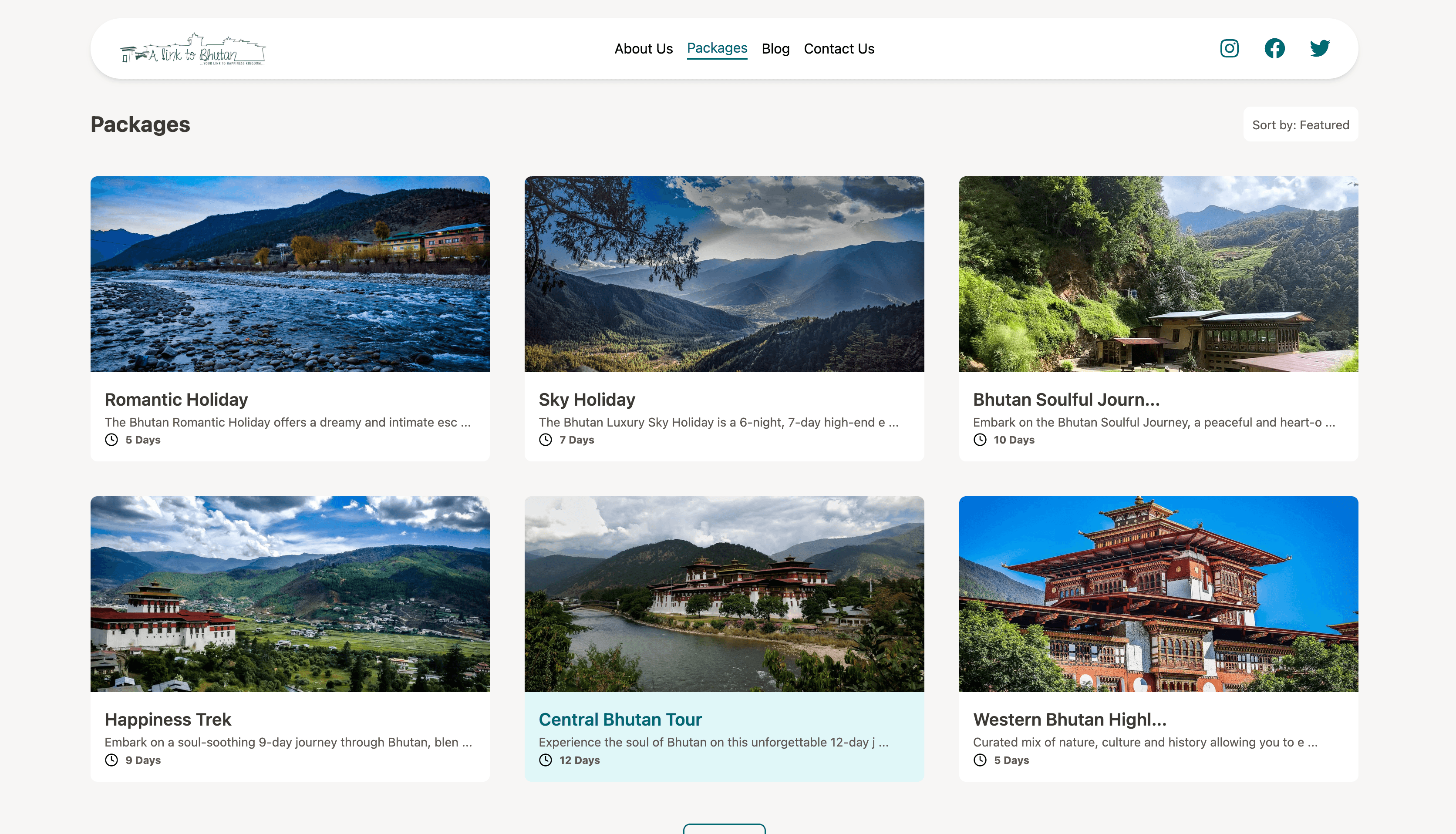1456x834 pixels.
Task: Select the Central Bhutan Tour card
Action: pyautogui.click(x=620, y=720)
